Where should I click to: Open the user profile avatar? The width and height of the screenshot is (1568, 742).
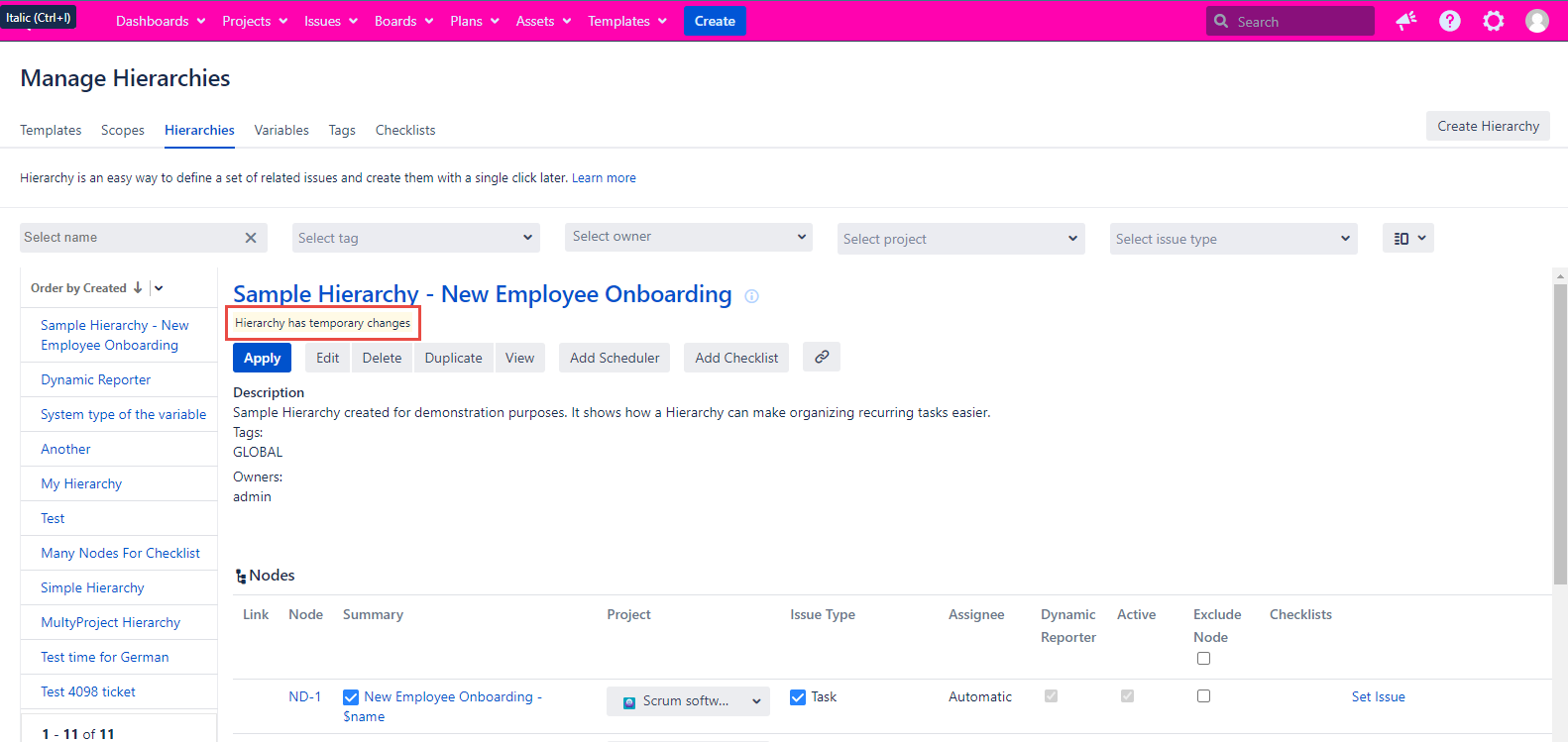[x=1536, y=21]
